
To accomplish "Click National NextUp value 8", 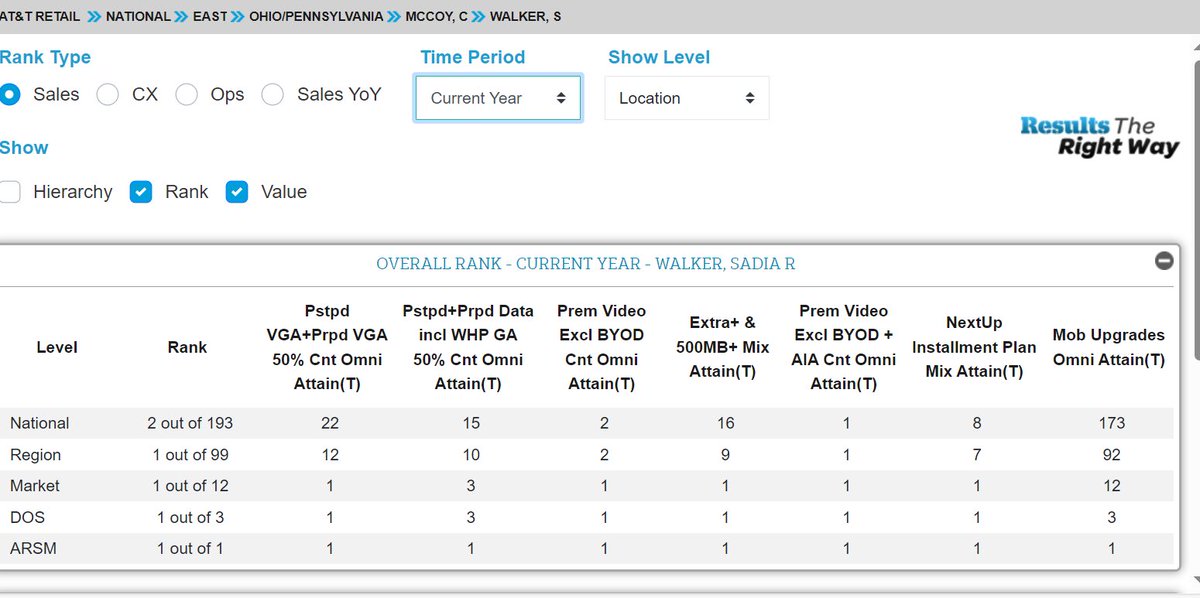I will pos(977,423).
